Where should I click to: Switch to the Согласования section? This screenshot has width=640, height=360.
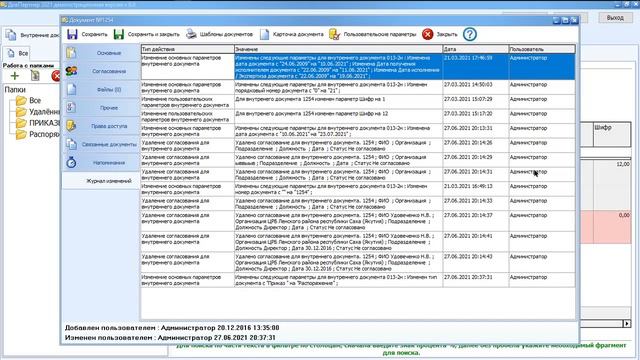click(x=101, y=71)
